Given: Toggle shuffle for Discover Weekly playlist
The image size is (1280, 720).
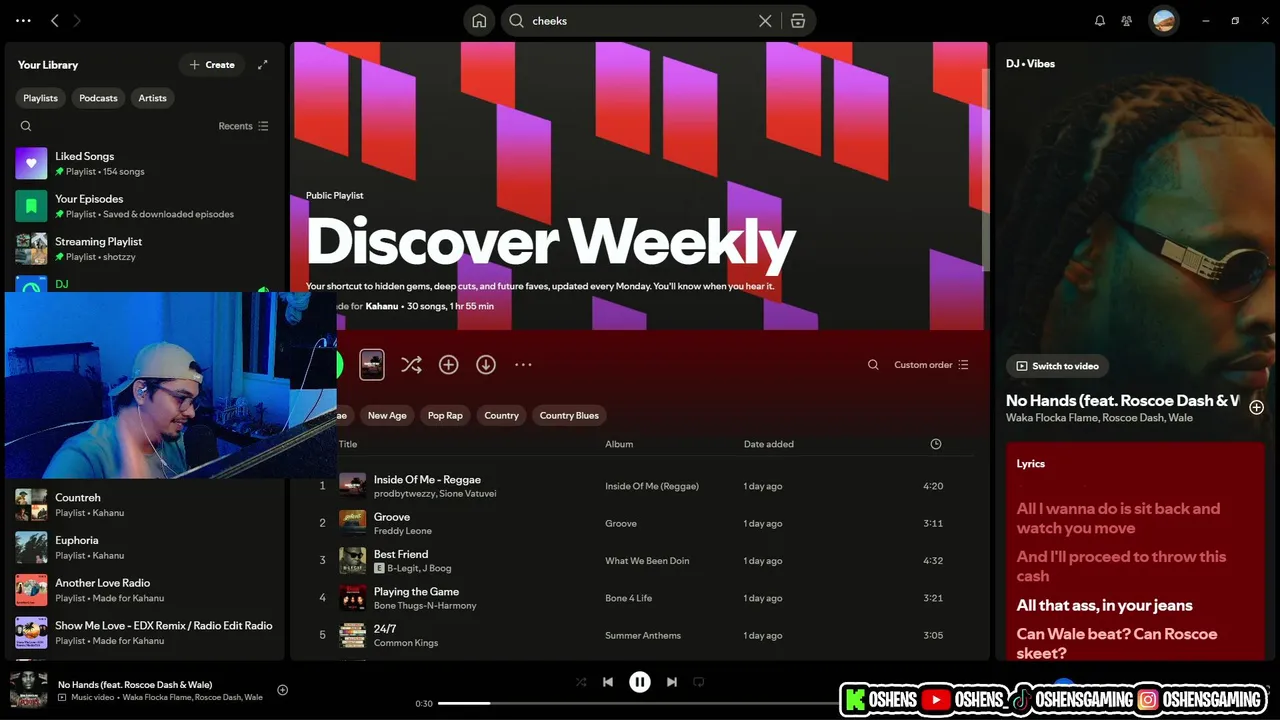Looking at the screenshot, I should (x=411, y=365).
